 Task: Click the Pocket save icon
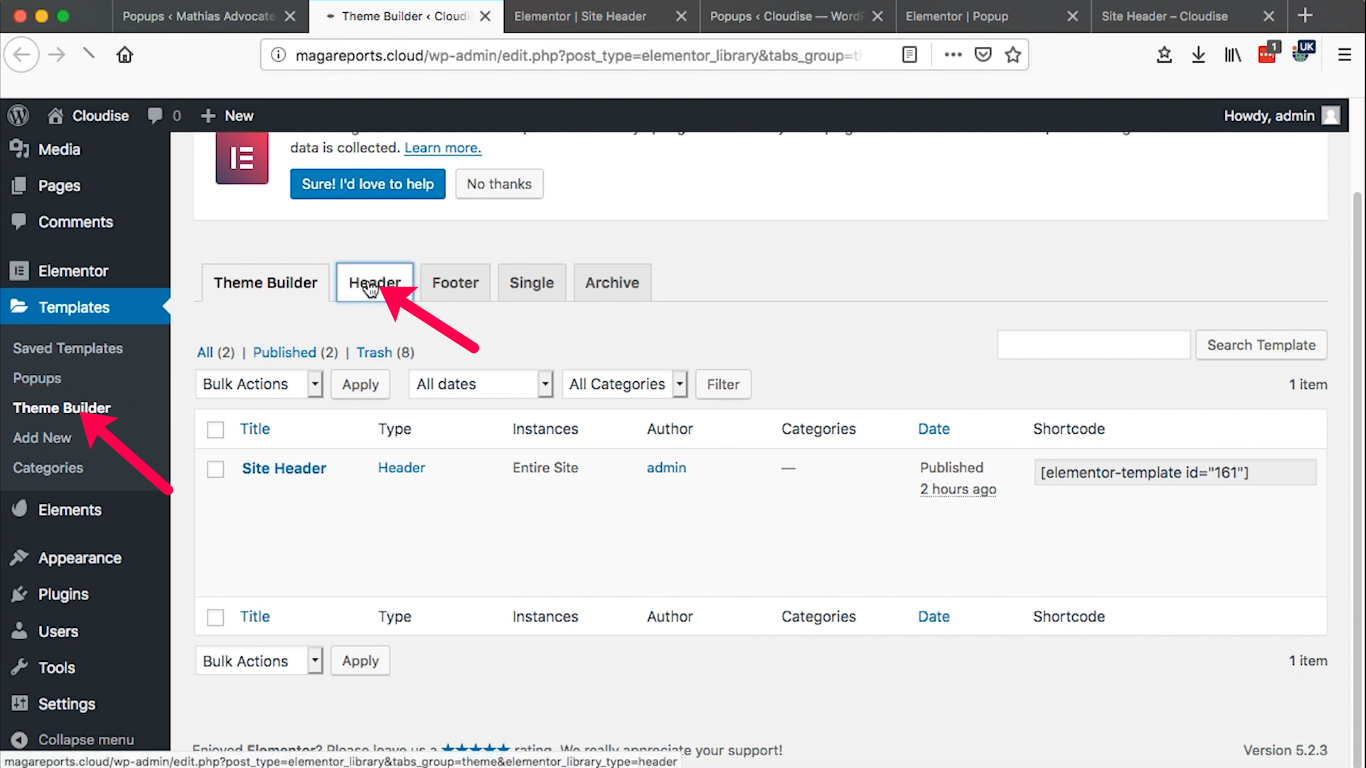[983, 55]
